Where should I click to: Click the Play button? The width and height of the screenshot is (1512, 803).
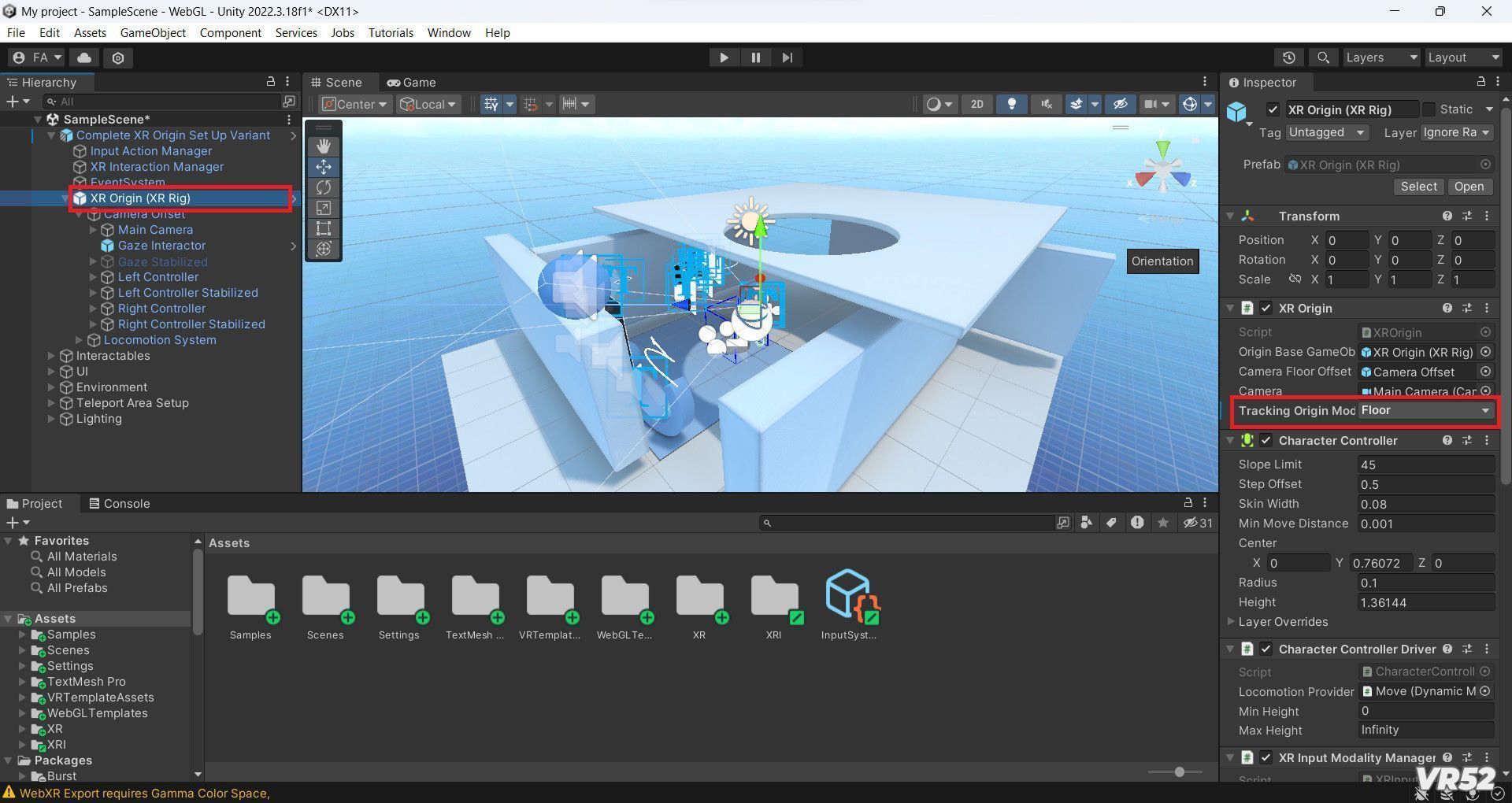724,57
